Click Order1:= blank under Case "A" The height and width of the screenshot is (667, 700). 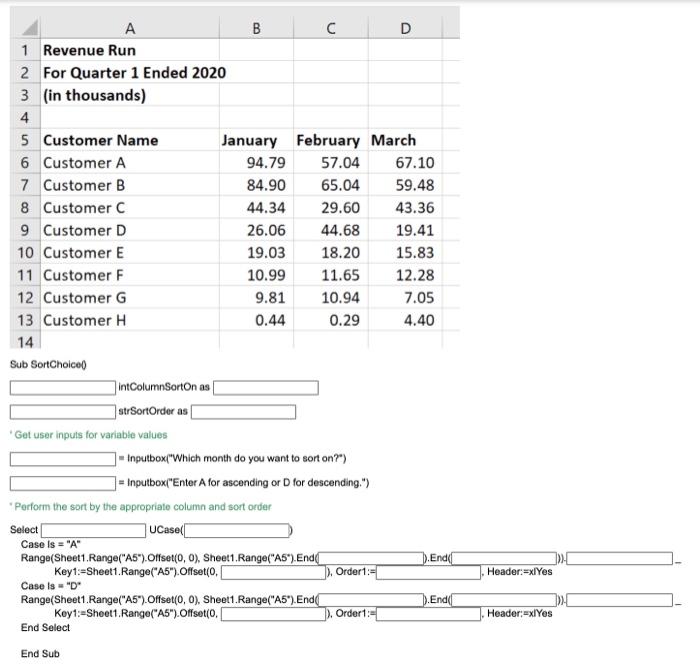click(428, 572)
